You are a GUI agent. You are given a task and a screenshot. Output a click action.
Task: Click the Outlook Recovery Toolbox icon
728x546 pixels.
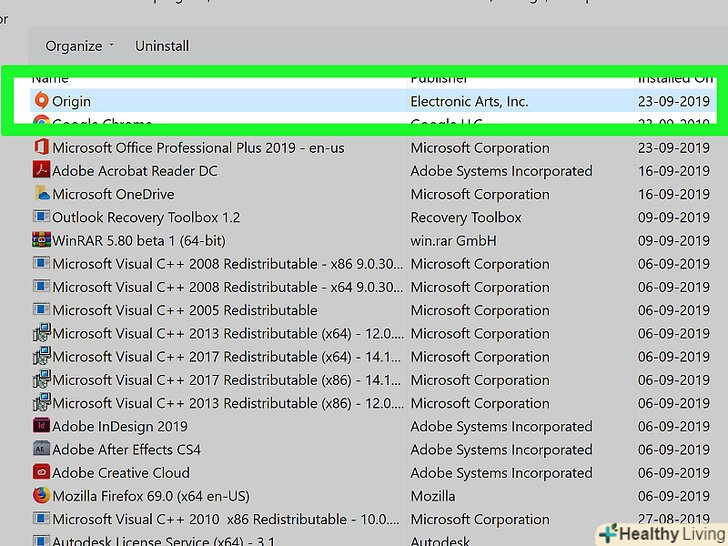tap(41, 218)
